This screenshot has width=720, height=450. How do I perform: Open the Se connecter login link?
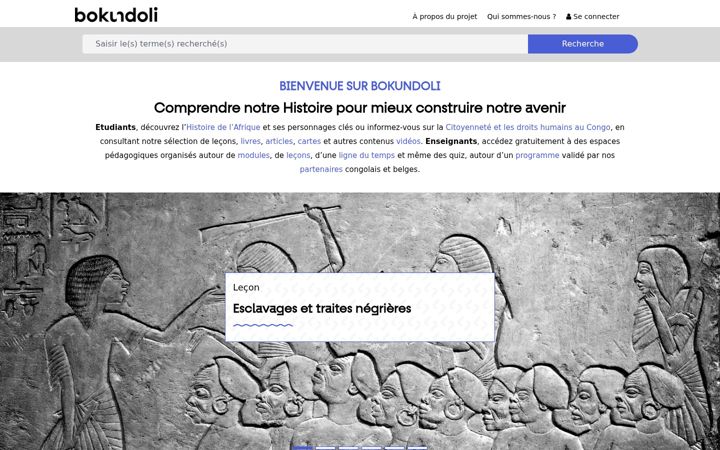coord(592,17)
